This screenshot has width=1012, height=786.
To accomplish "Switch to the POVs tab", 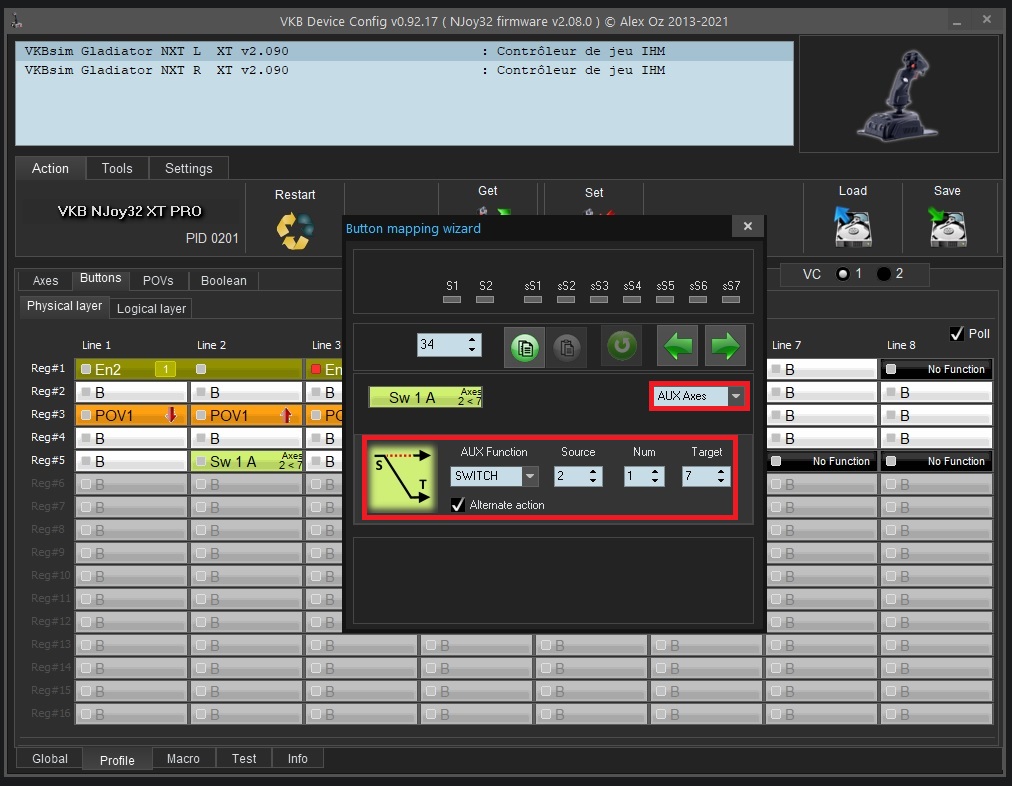I will (x=158, y=281).
